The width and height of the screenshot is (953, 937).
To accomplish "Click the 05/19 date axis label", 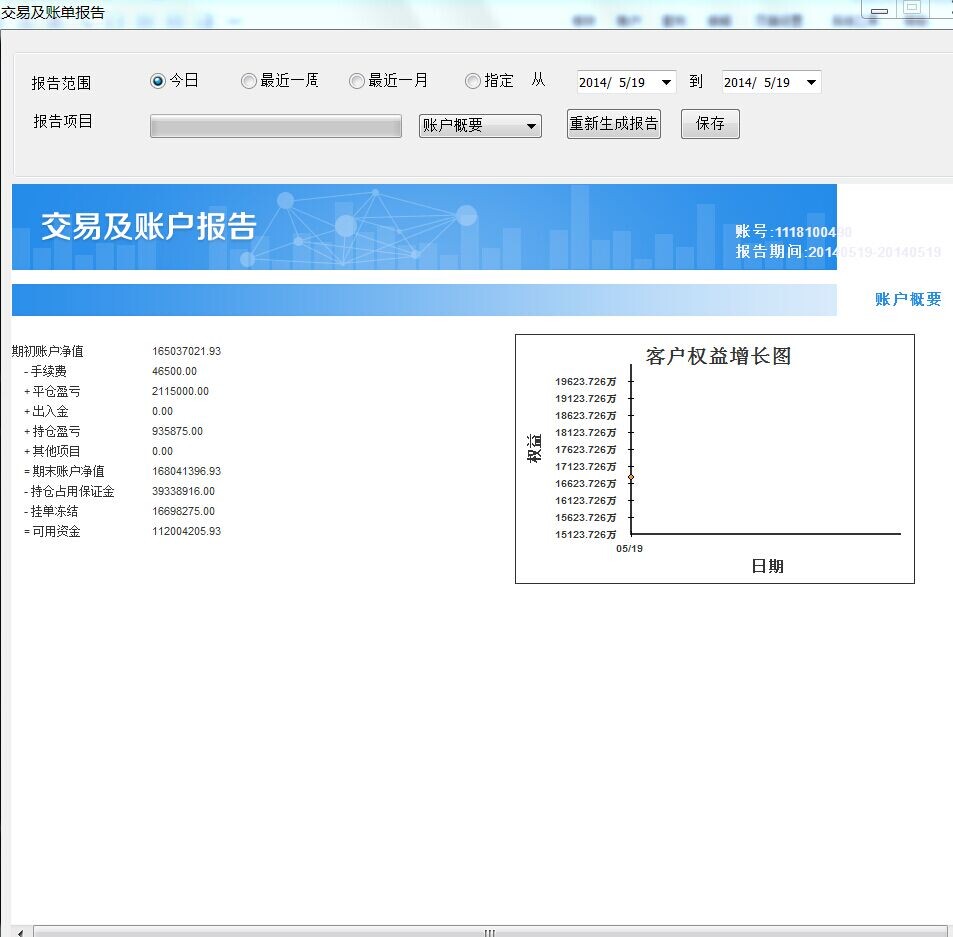I will pos(629,549).
